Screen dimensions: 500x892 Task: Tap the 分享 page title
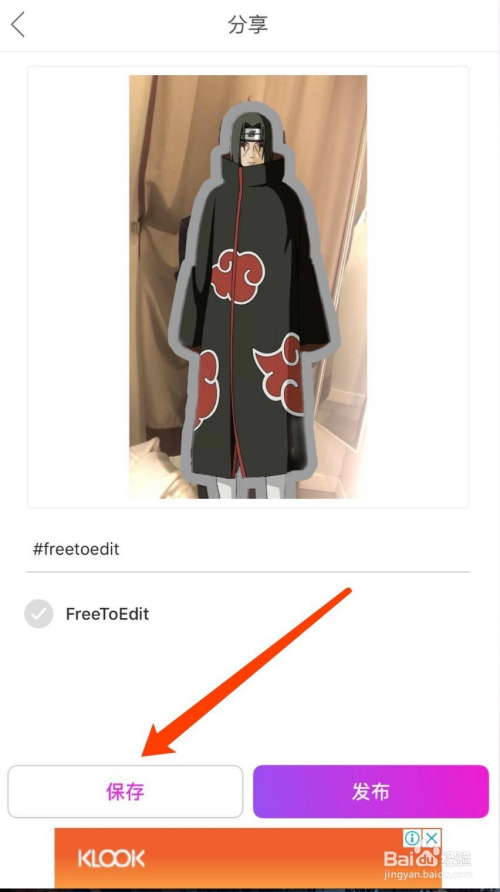[x=248, y=25]
